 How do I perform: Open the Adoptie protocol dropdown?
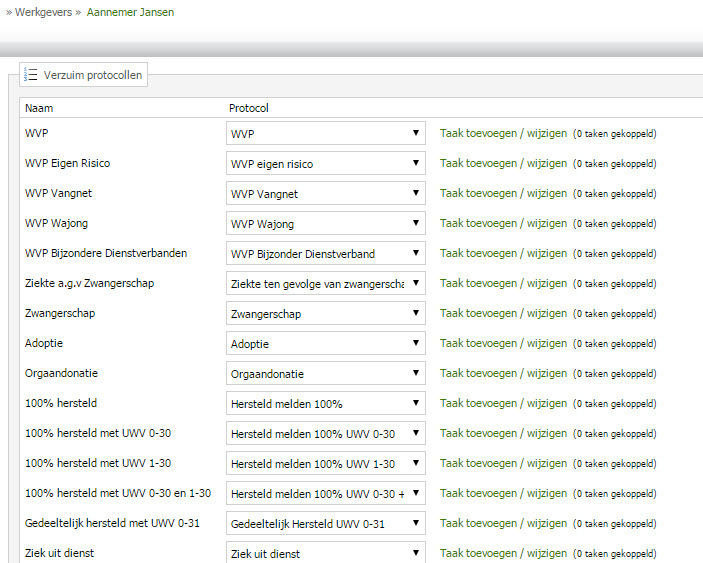[325, 343]
